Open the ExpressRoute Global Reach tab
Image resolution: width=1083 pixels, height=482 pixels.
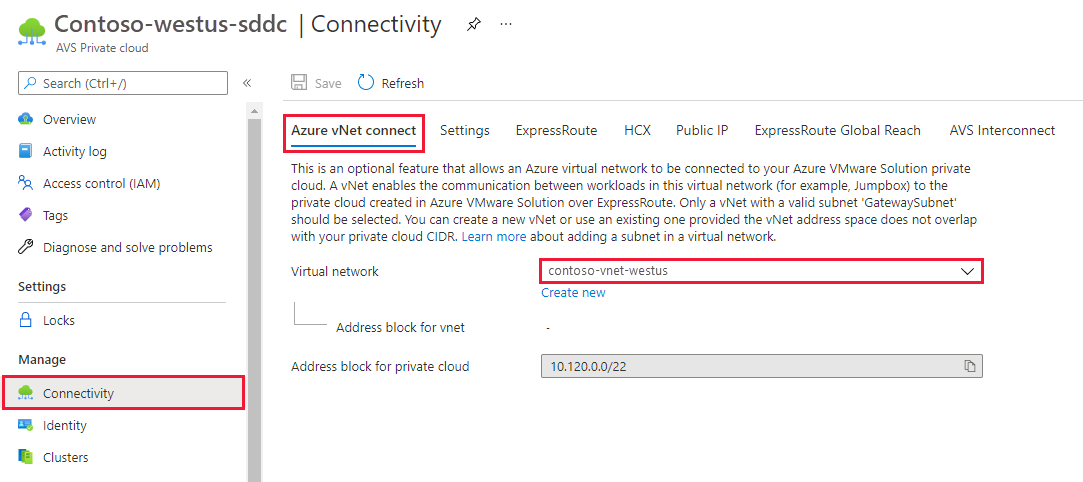tap(837, 130)
